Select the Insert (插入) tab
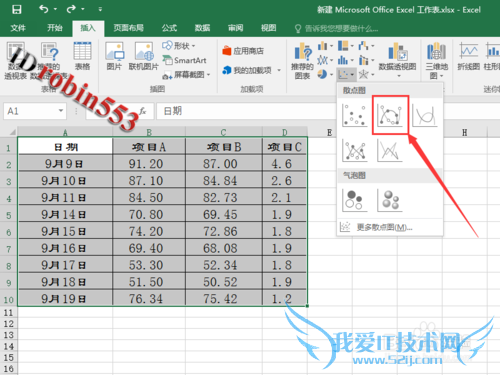Image resolution: width=500 pixels, height=375 pixels. click(x=88, y=28)
